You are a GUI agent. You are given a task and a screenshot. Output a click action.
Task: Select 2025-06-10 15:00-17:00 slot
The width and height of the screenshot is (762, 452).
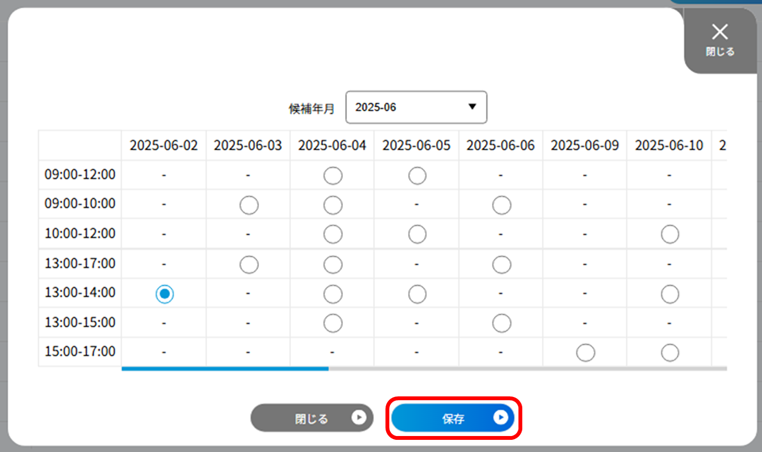click(670, 352)
